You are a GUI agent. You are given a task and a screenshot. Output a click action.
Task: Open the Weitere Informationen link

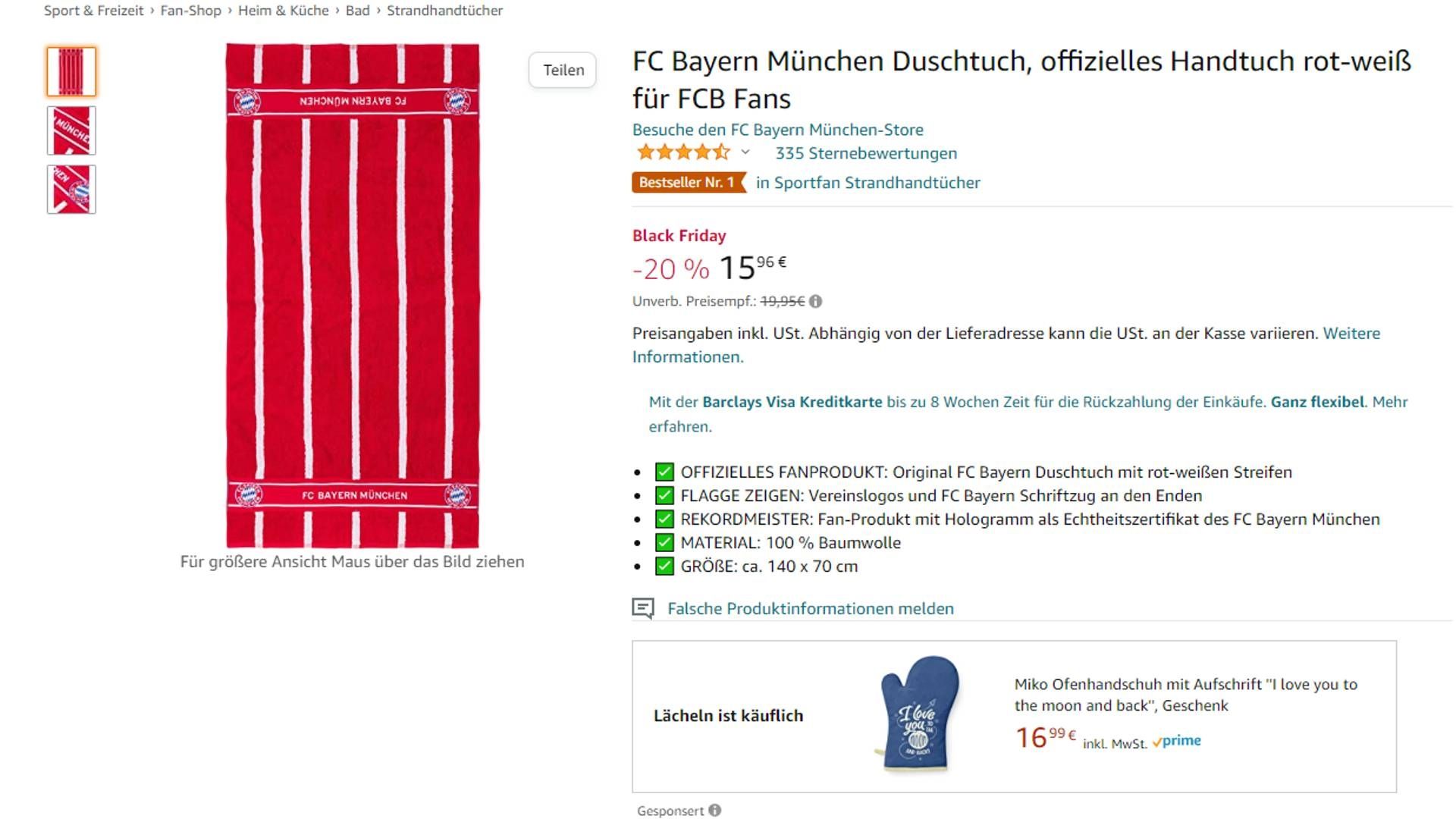(1351, 333)
